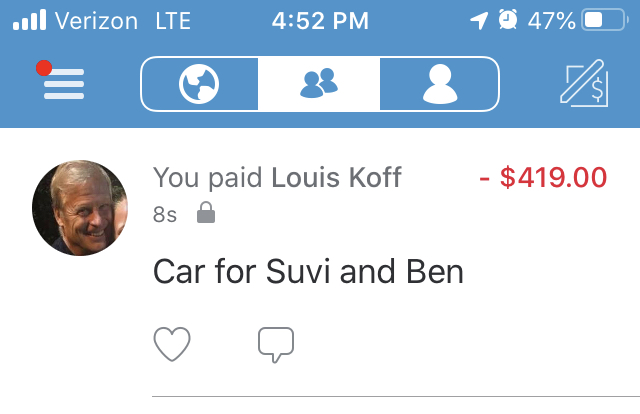Select the friends feed tab
640x414 pixels.
(x=319, y=84)
